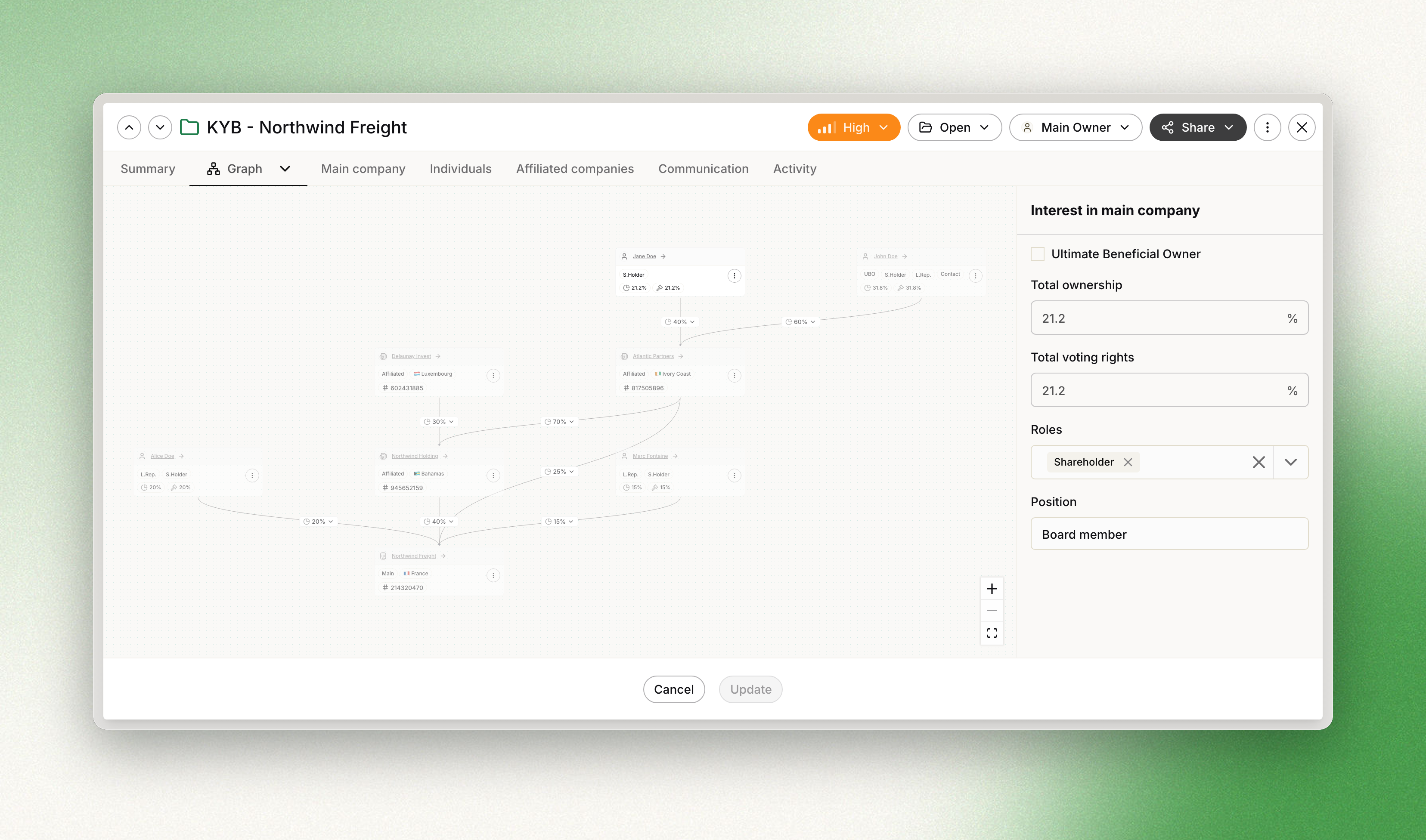Check the Ultimate Beneficial Owner checkbox
Image resolution: width=1426 pixels, height=840 pixels.
click(x=1038, y=253)
